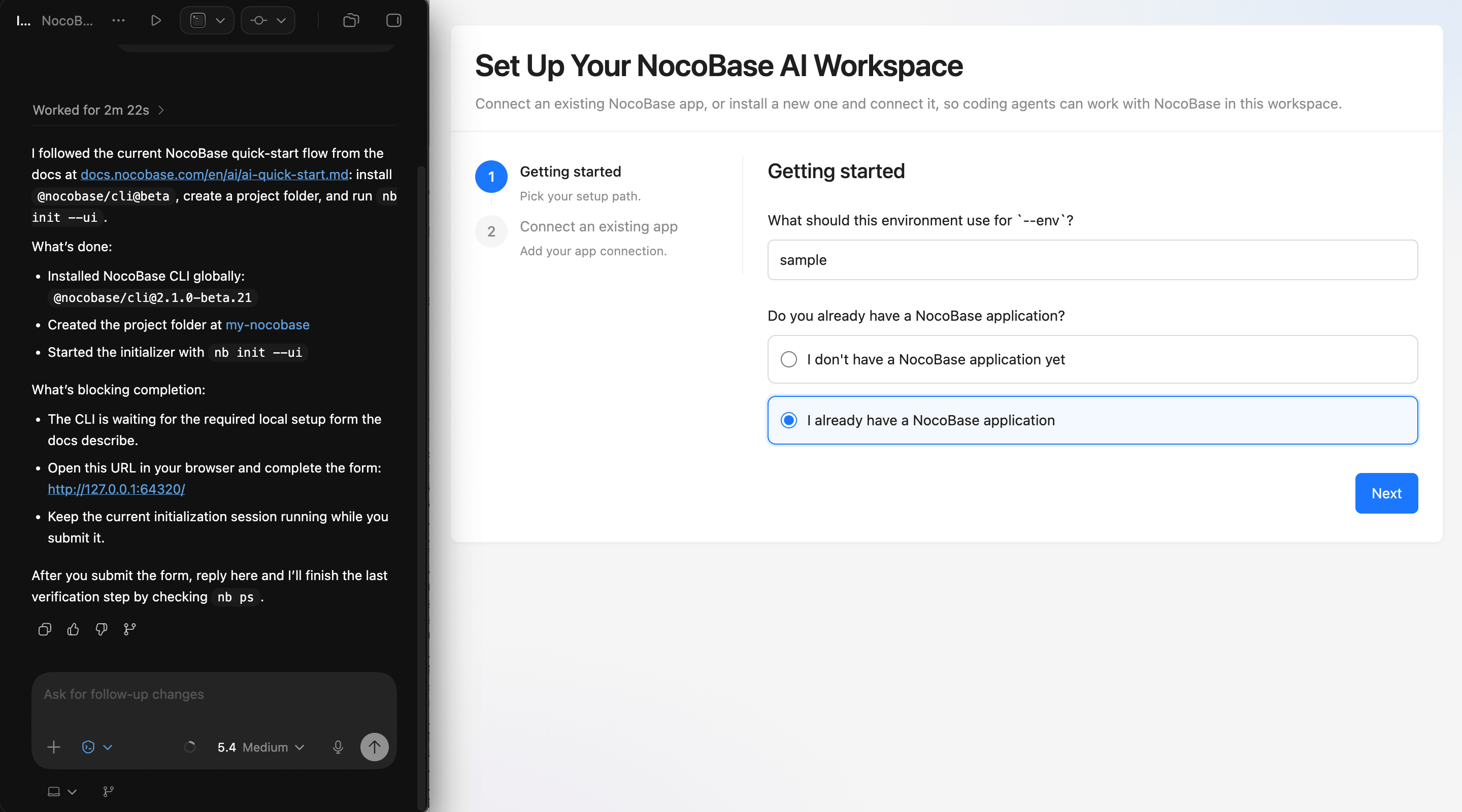This screenshot has height=812, width=1462.
Task: Give the response a thumbs down
Action: point(101,629)
